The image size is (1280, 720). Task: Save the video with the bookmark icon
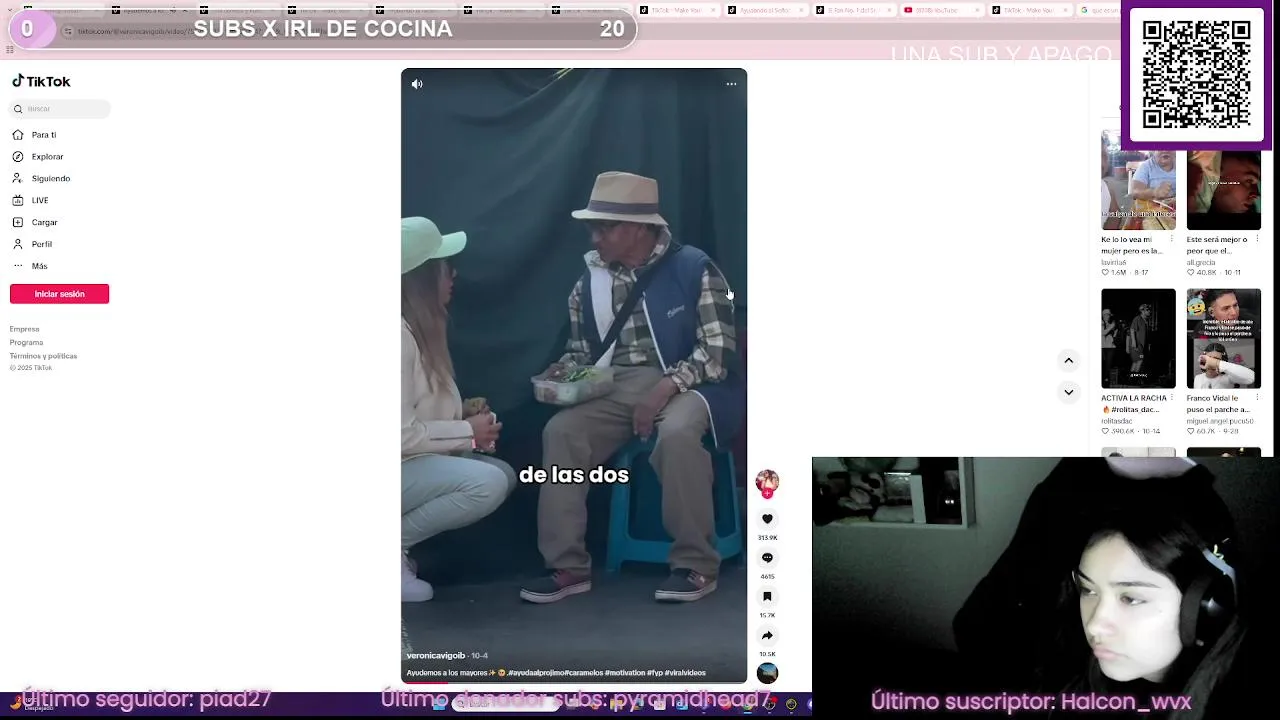tap(767, 597)
